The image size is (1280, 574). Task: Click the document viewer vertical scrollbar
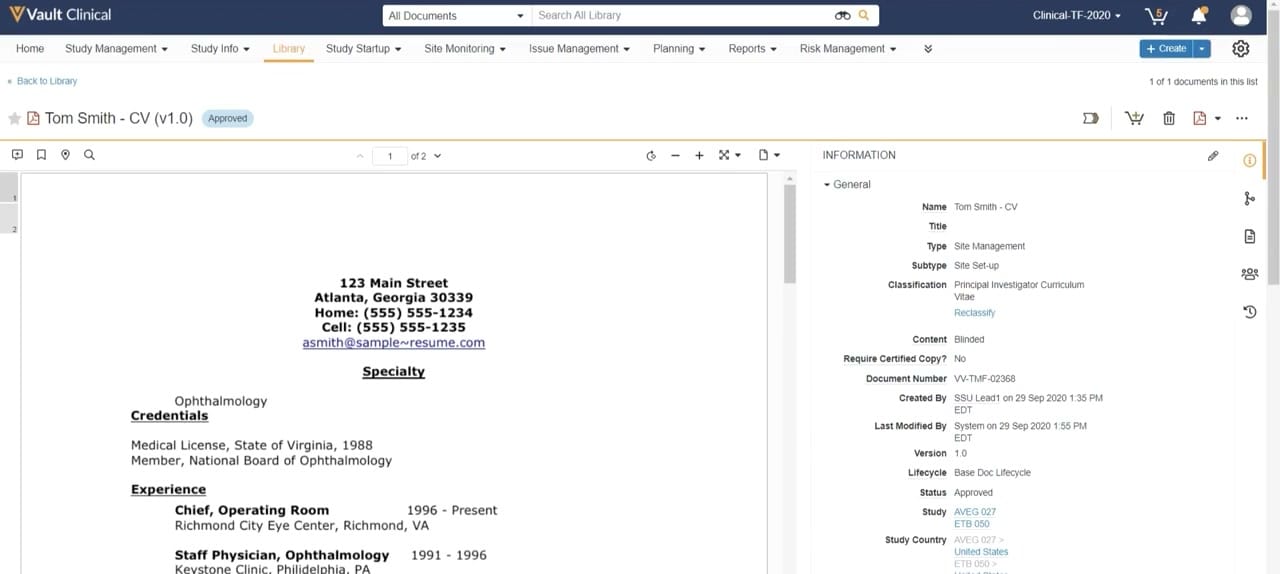(789, 234)
